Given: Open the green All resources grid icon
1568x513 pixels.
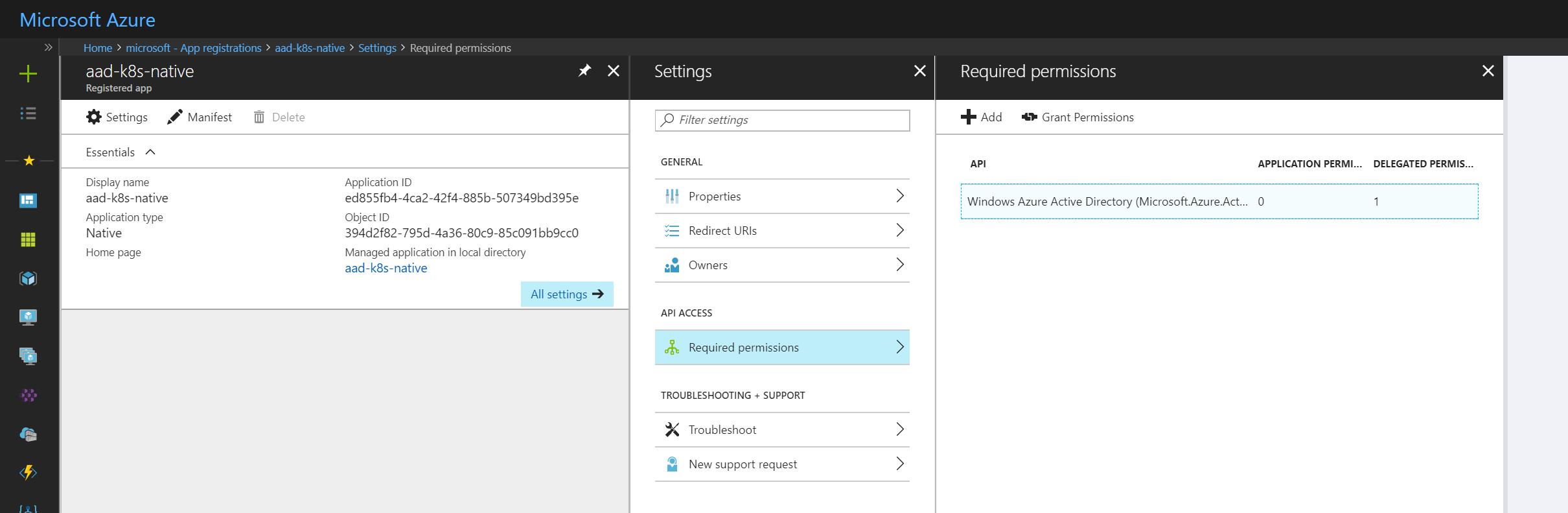Looking at the screenshot, I should pos(28,239).
